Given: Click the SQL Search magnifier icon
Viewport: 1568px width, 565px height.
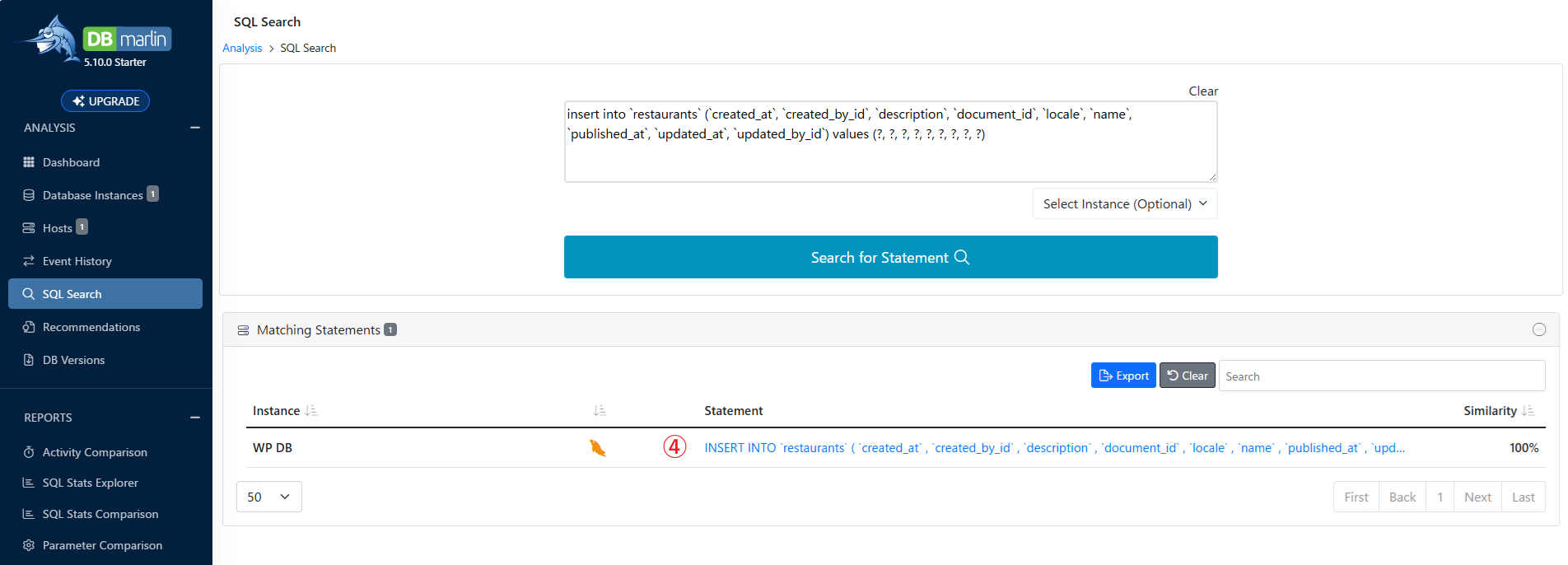Looking at the screenshot, I should [29, 294].
